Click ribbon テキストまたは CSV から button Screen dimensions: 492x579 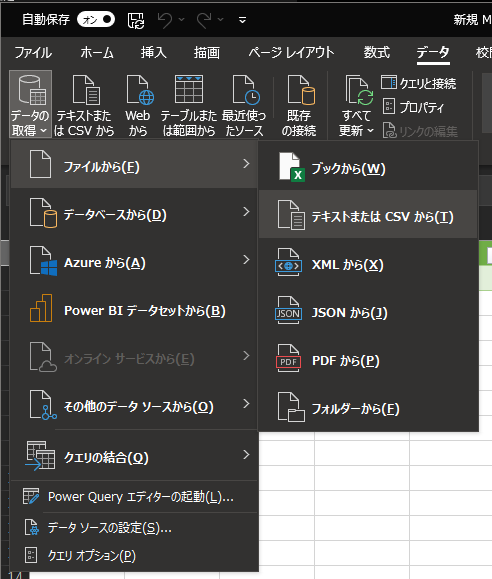85,105
